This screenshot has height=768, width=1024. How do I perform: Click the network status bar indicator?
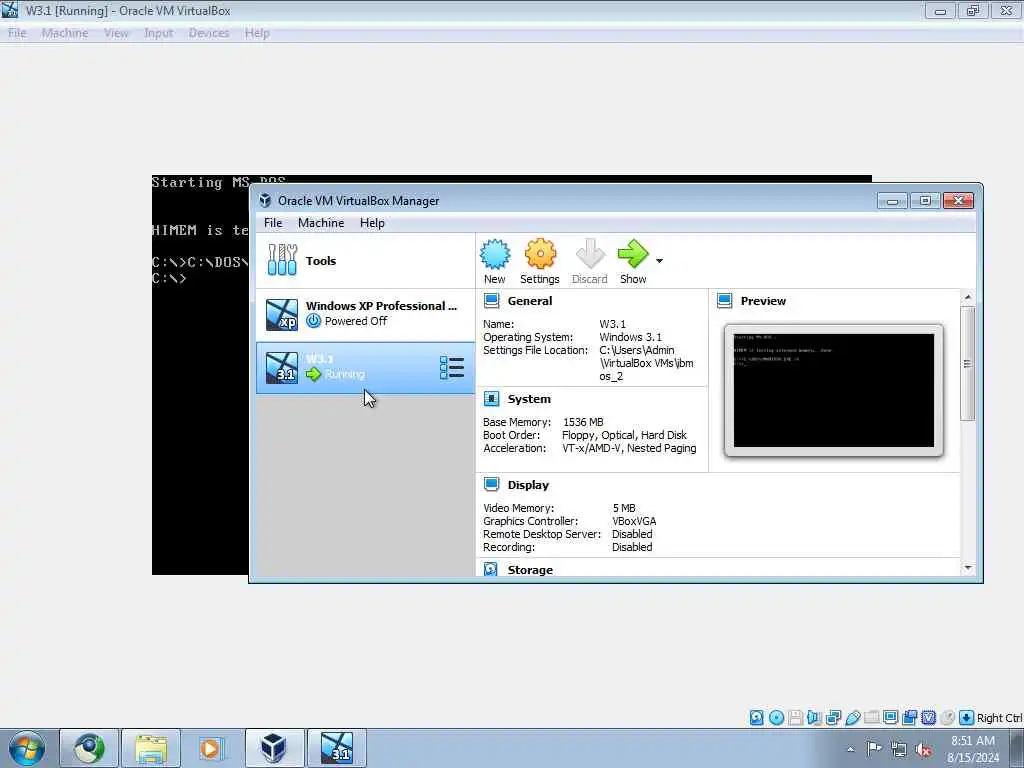[833, 718]
